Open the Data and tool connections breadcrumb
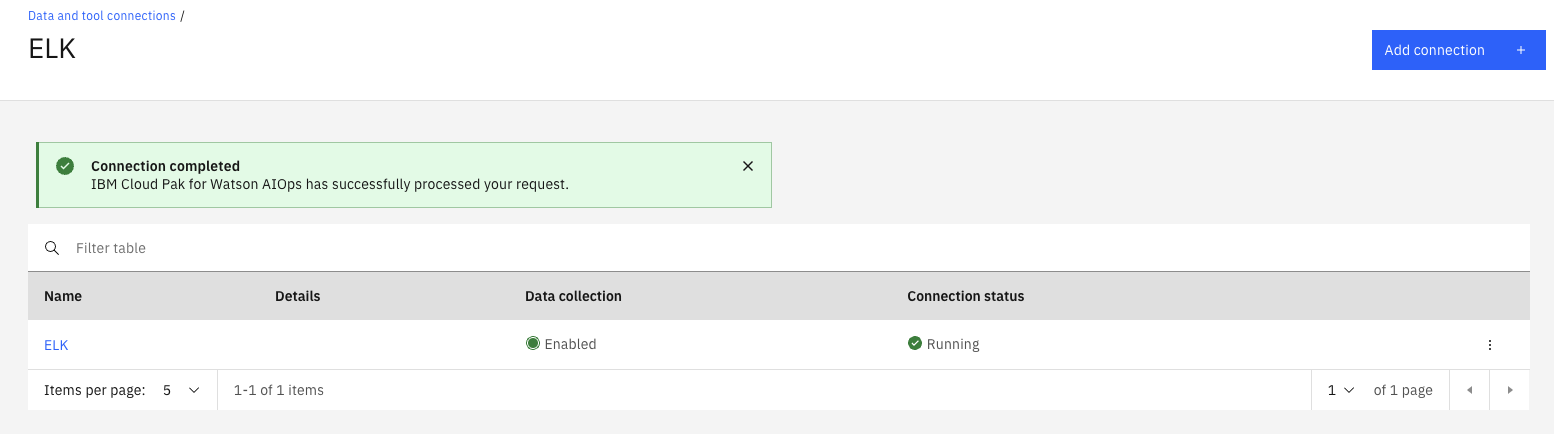 coord(101,16)
